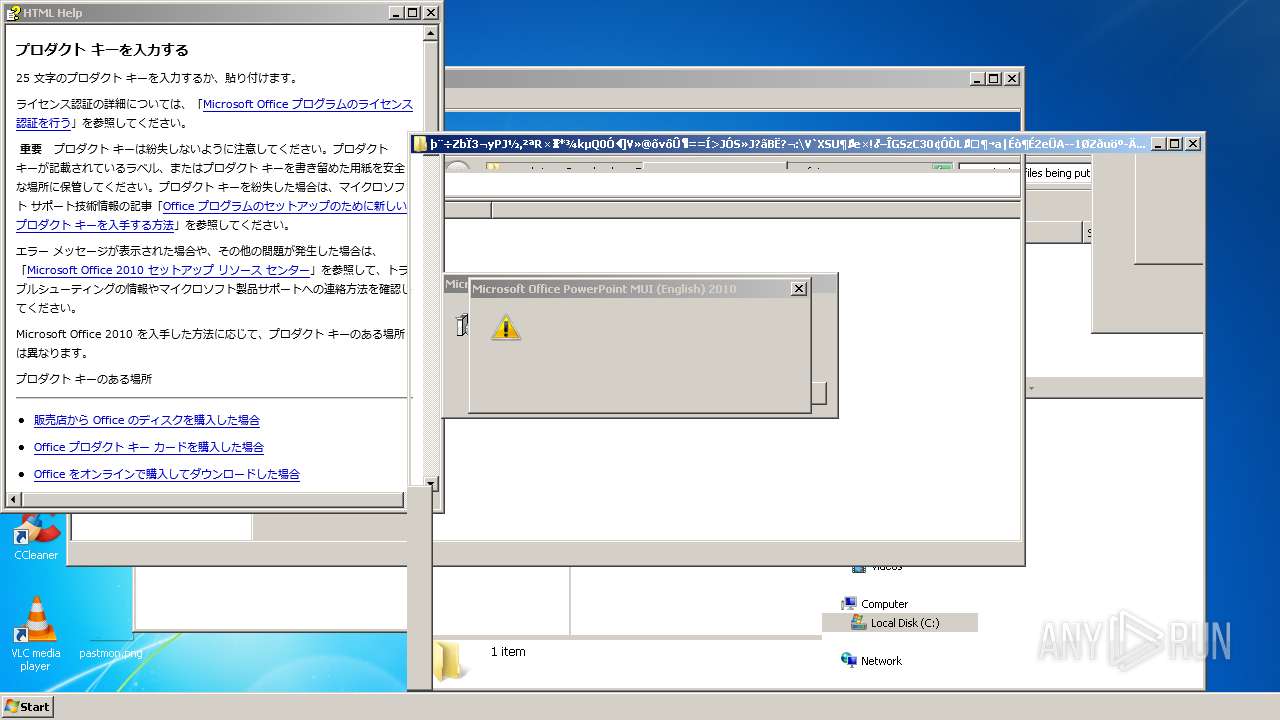This screenshot has width=1280, height=720.
Task: Click the Local Disk (C:) drive icon
Action: [858, 622]
